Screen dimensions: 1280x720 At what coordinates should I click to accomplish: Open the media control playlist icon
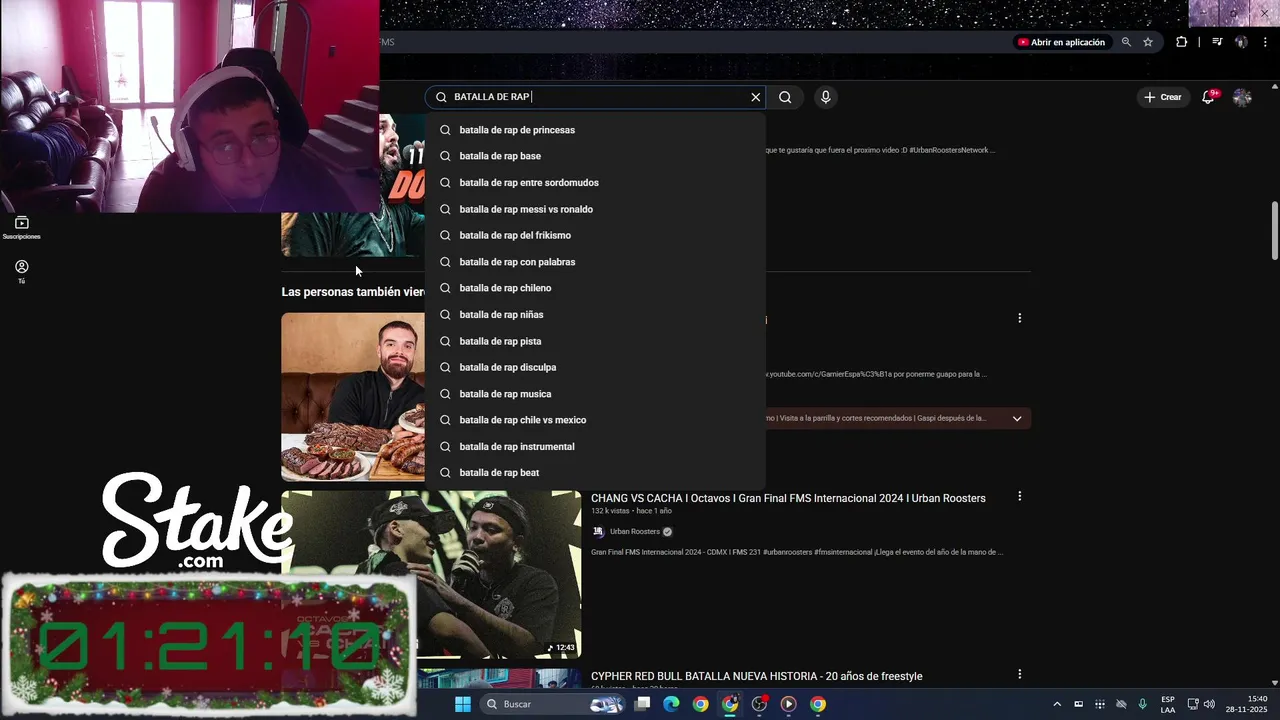point(1217,42)
